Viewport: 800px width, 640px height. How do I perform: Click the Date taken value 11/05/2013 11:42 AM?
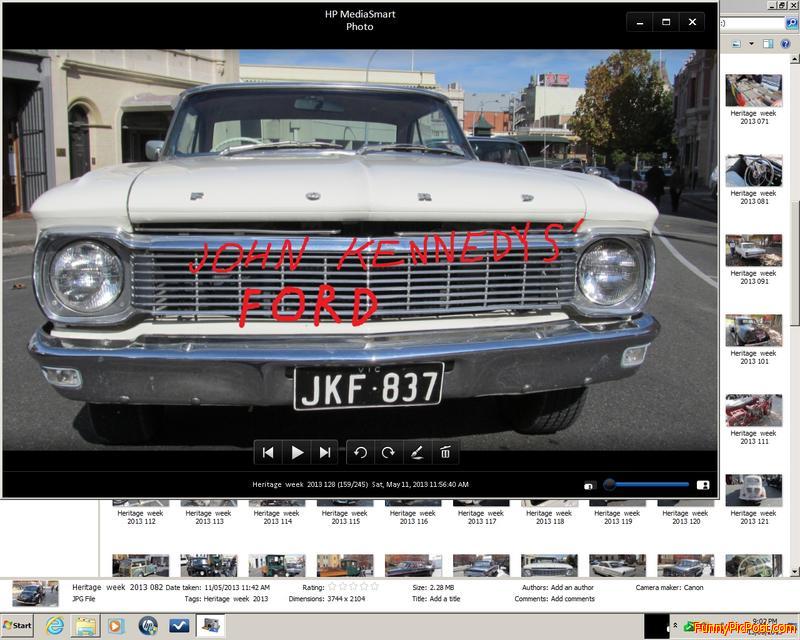(x=237, y=587)
